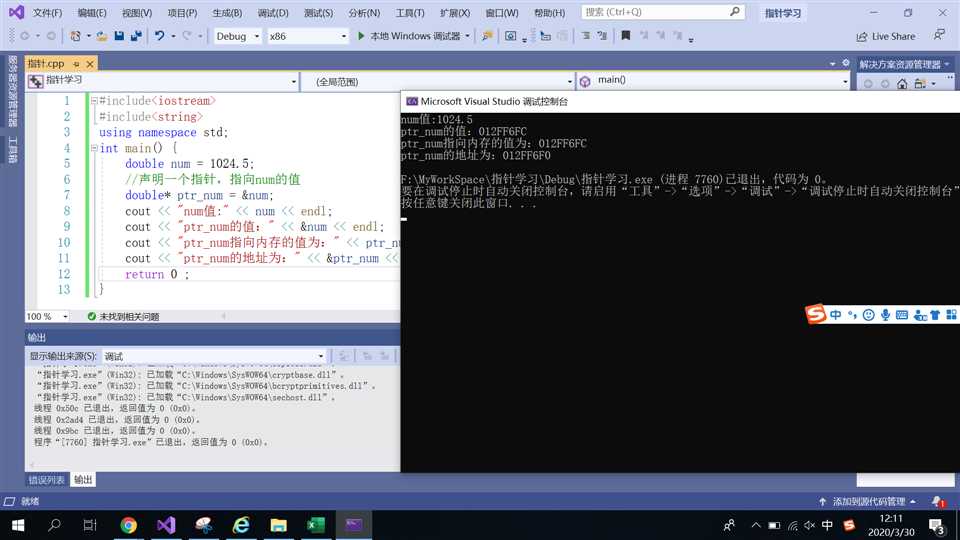This screenshot has height=540, width=960.
Task: Open the 调试(D) menu
Action: point(272,12)
